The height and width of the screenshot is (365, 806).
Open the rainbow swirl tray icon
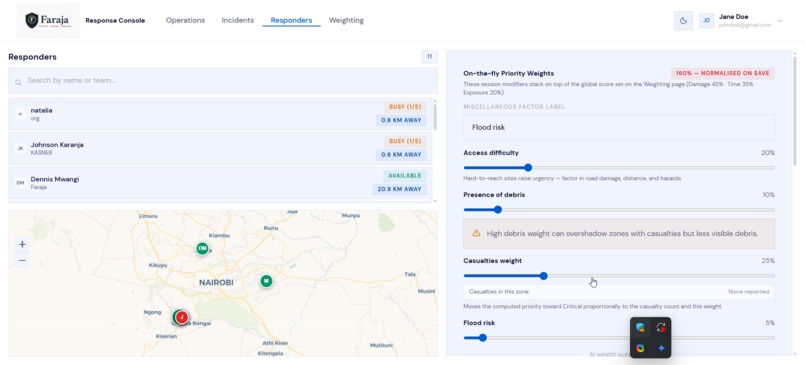coord(640,348)
